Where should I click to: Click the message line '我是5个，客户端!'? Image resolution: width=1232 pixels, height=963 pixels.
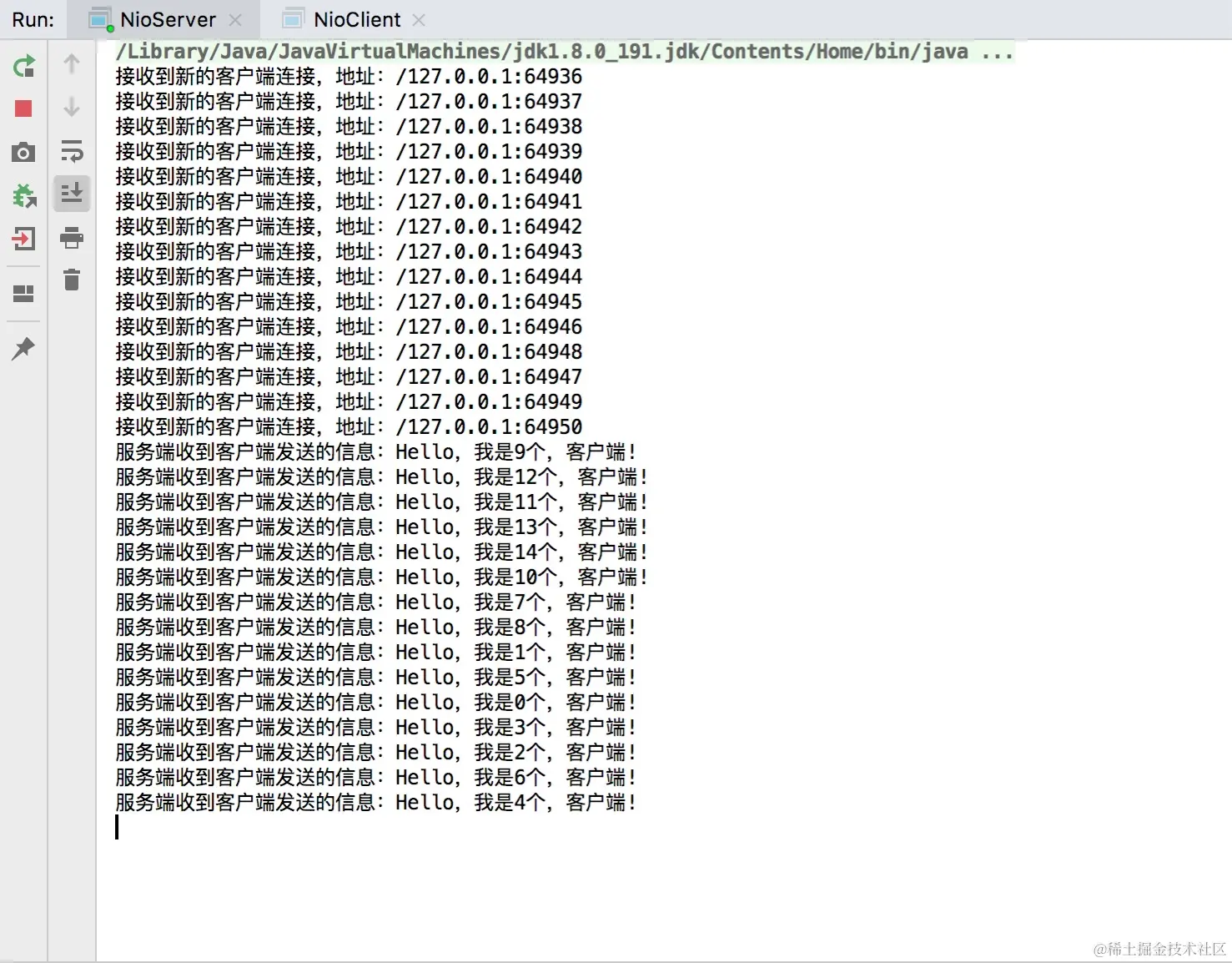376,678
